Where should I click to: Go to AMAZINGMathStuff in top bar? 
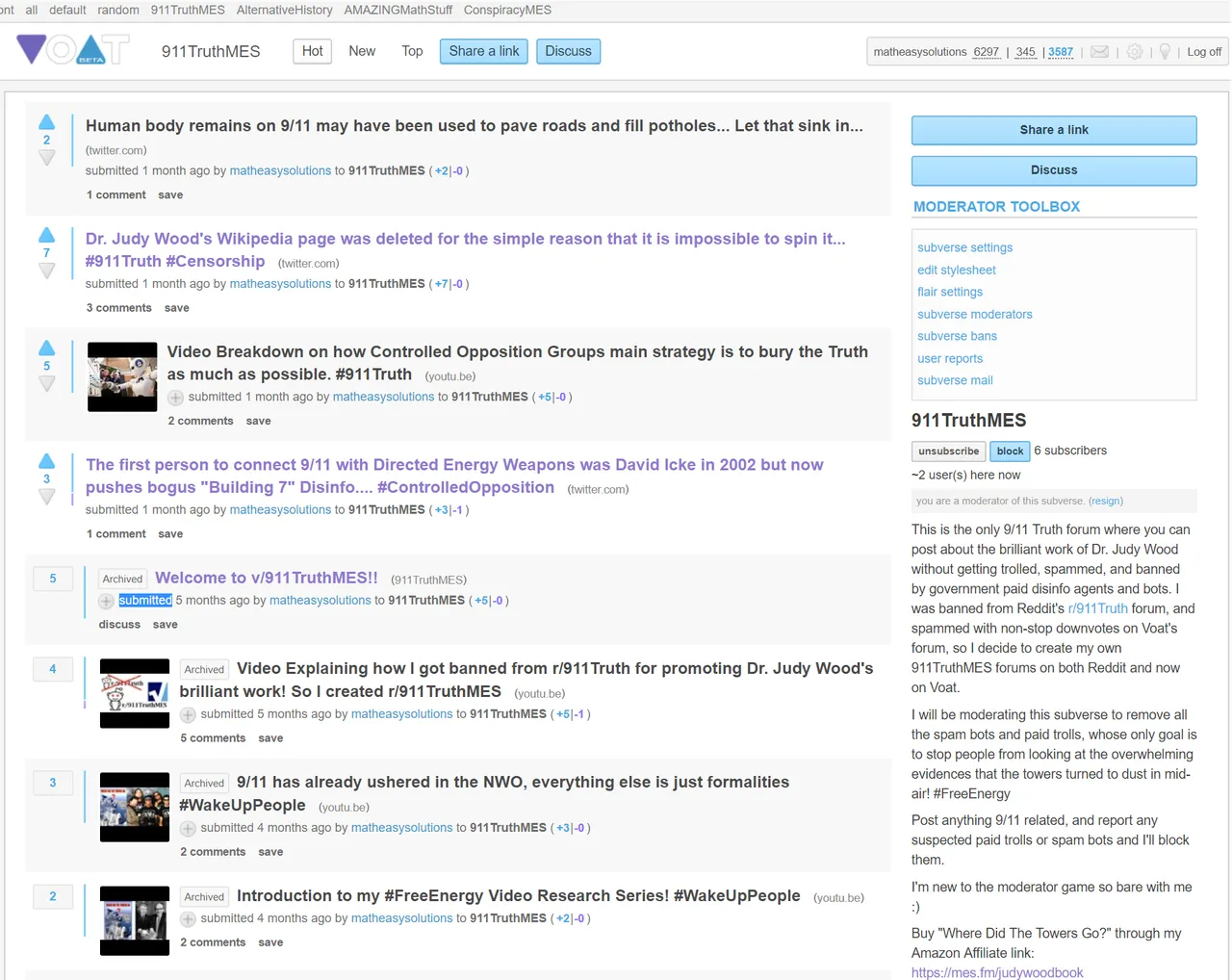pyautogui.click(x=398, y=10)
